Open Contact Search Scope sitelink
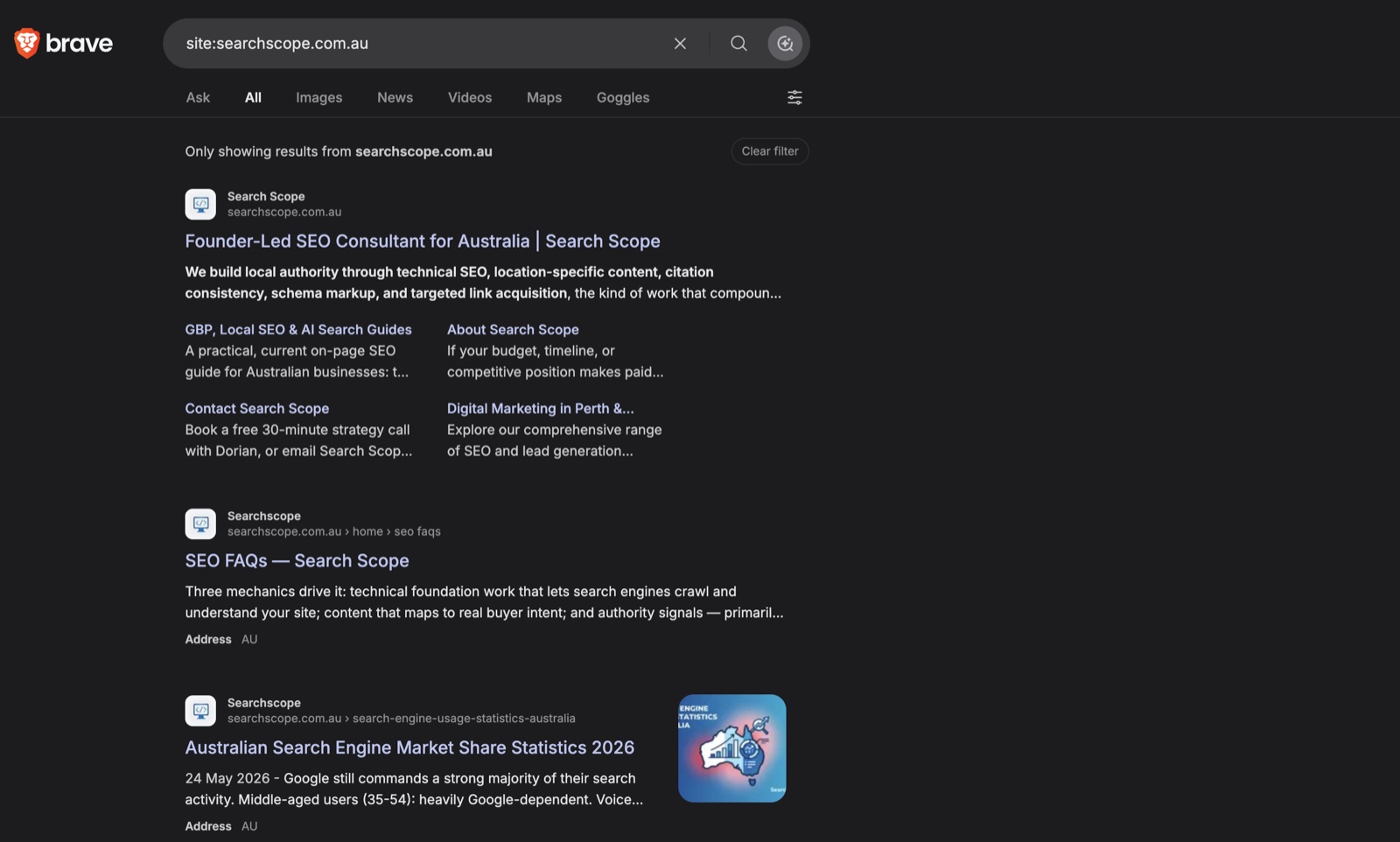The image size is (1400, 842). [x=257, y=408]
